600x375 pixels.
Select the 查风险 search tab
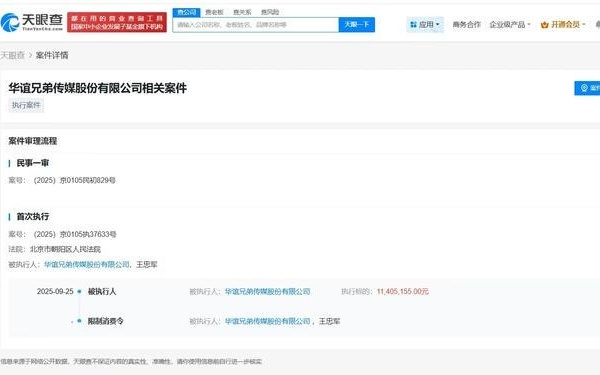point(270,12)
